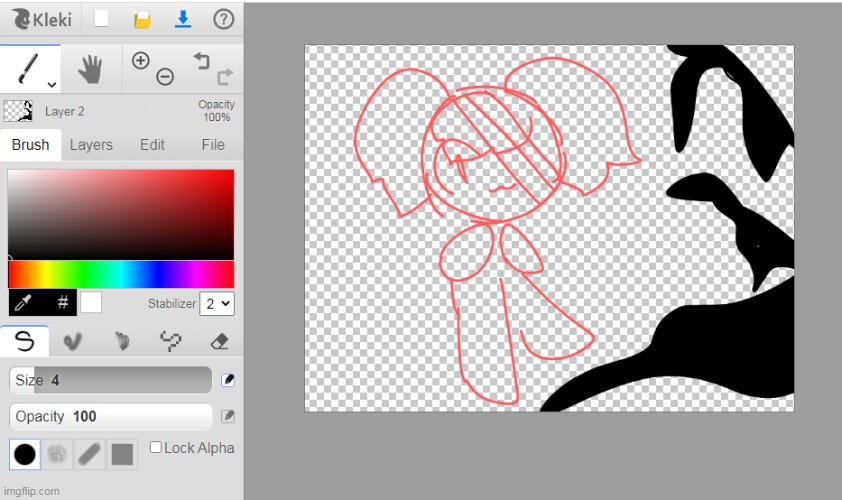Select the white secondary color swatch
This screenshot has width=842, height=500.
[91, 302]
